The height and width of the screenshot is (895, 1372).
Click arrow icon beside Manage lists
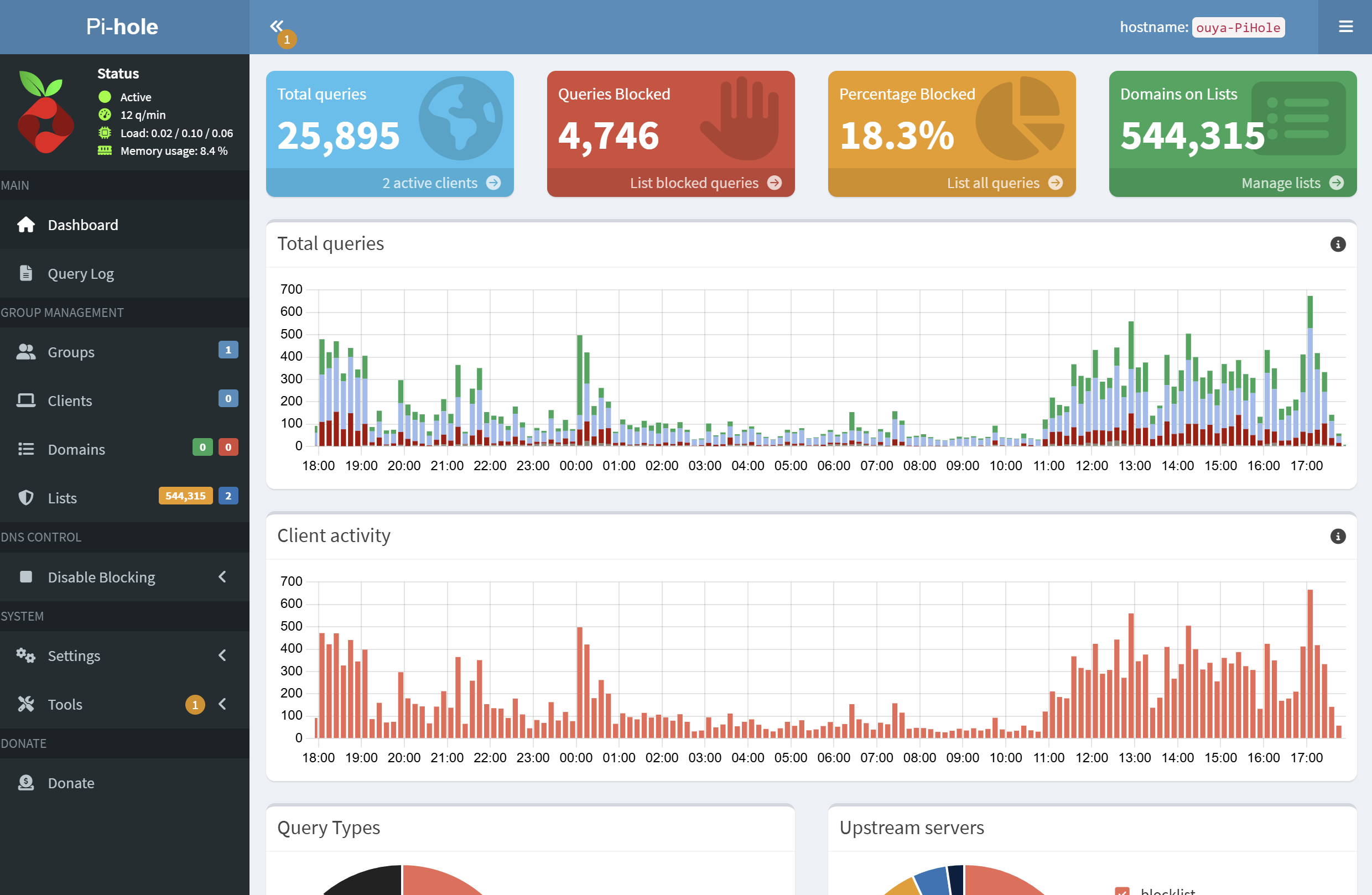pyautogui.click(x=1336, y=183)
